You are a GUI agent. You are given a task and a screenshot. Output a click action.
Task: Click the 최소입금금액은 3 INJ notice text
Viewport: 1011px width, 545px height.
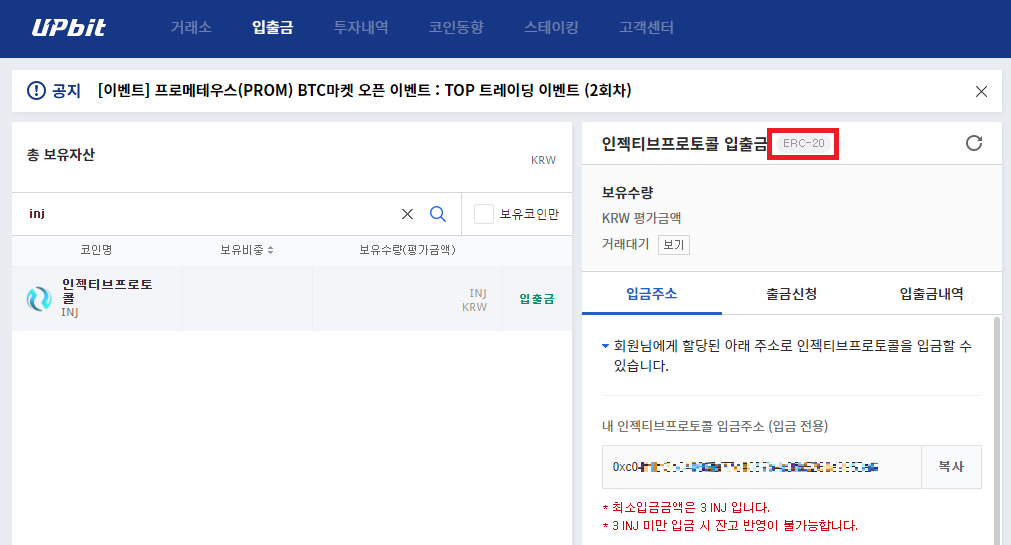(686, 507)
